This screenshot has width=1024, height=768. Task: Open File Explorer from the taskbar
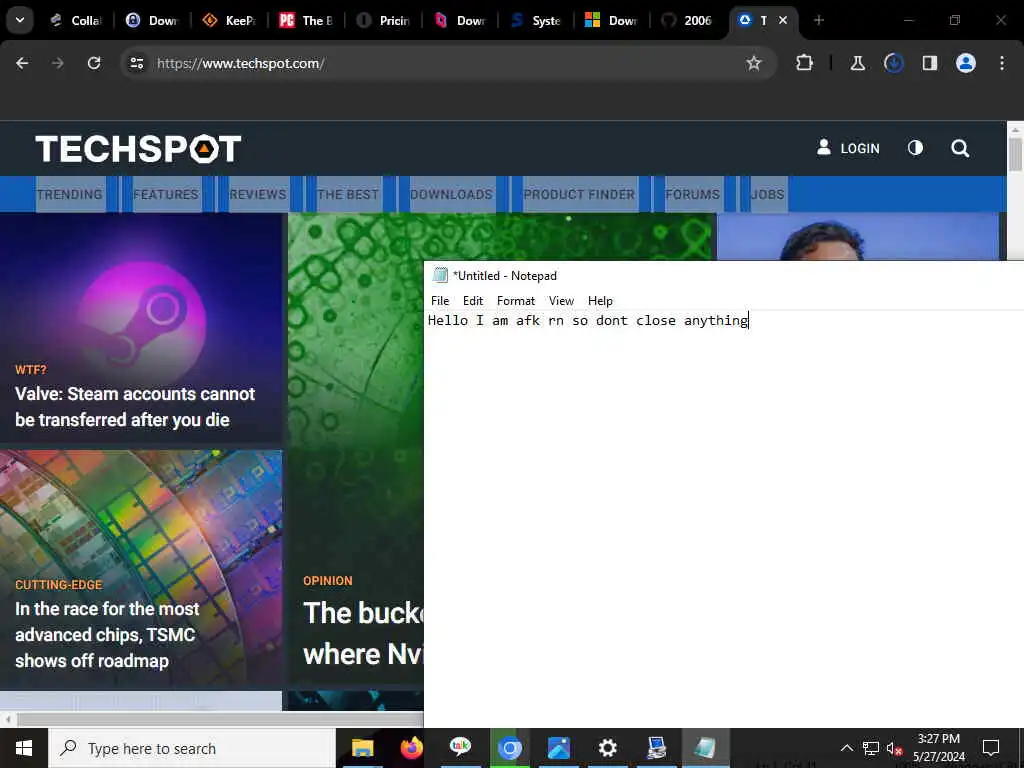coord(362,748)
